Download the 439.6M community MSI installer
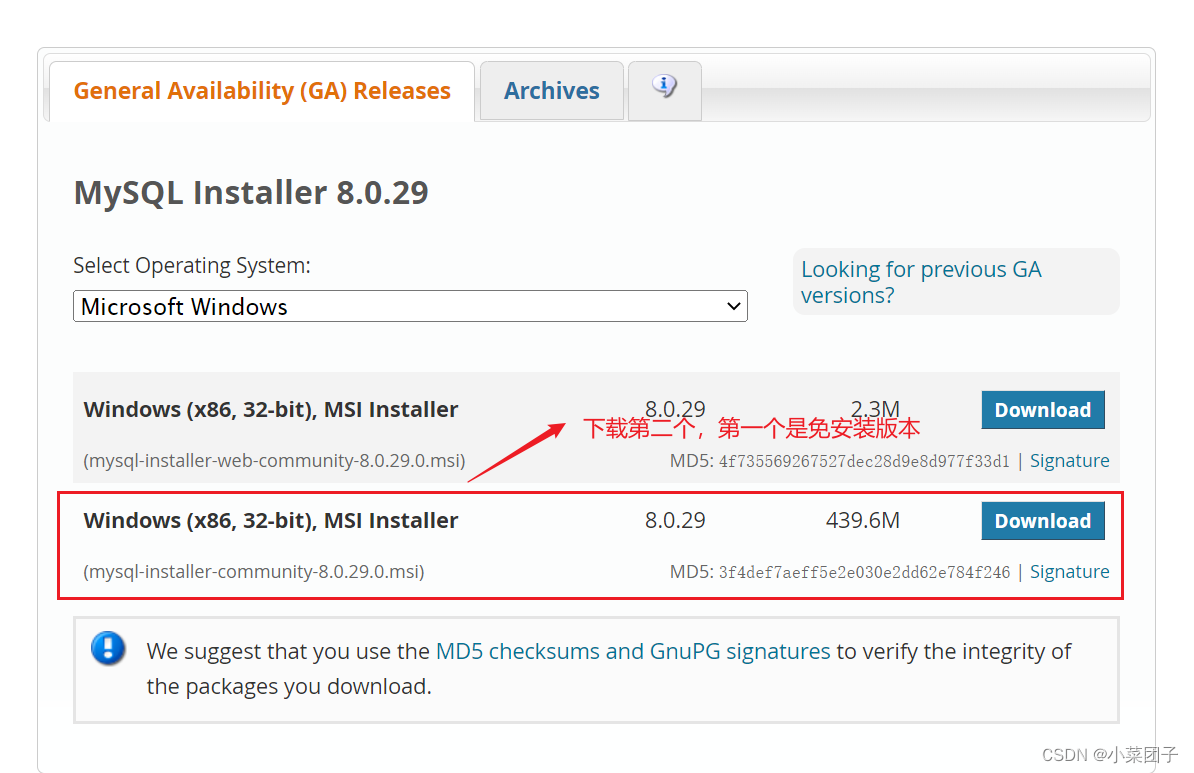1194x773 pixels. click(x=1042, y=521)
